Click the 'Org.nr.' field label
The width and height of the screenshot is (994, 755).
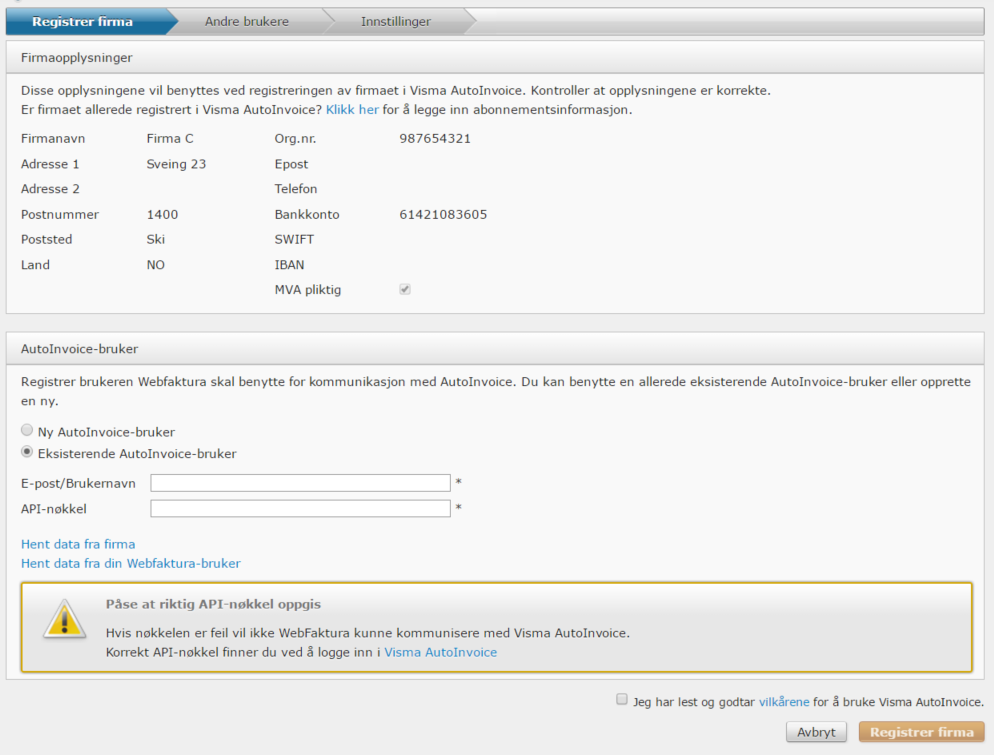[x=295, y=139]
